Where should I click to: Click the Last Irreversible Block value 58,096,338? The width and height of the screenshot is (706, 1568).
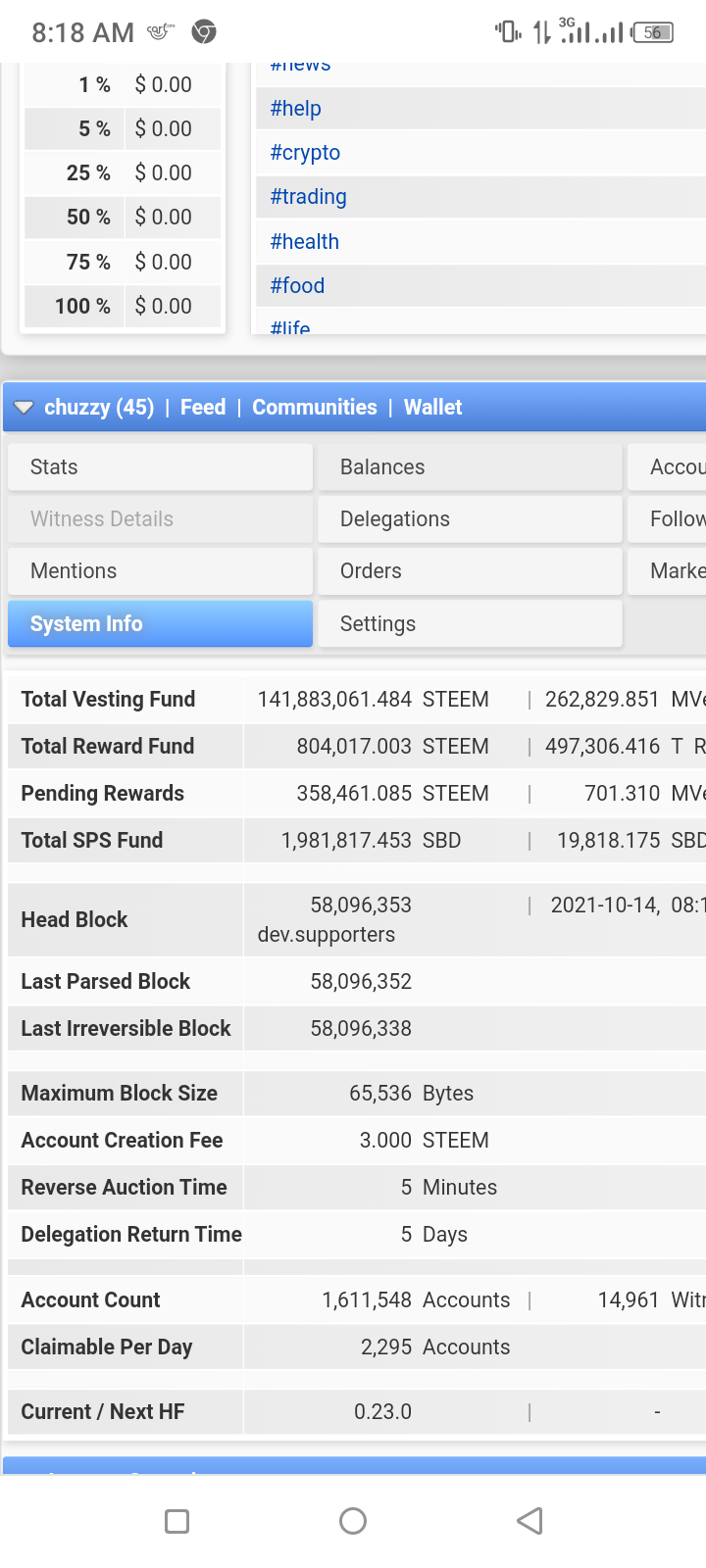point(361,1029)
